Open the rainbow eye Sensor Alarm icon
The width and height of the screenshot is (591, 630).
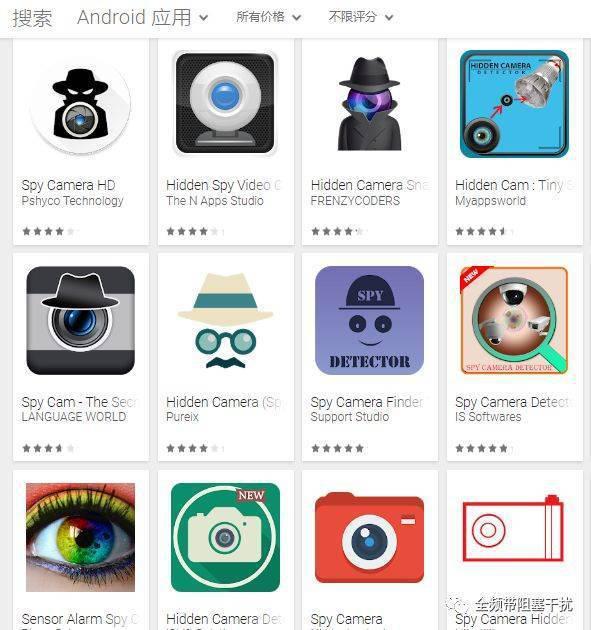point(80,537)
